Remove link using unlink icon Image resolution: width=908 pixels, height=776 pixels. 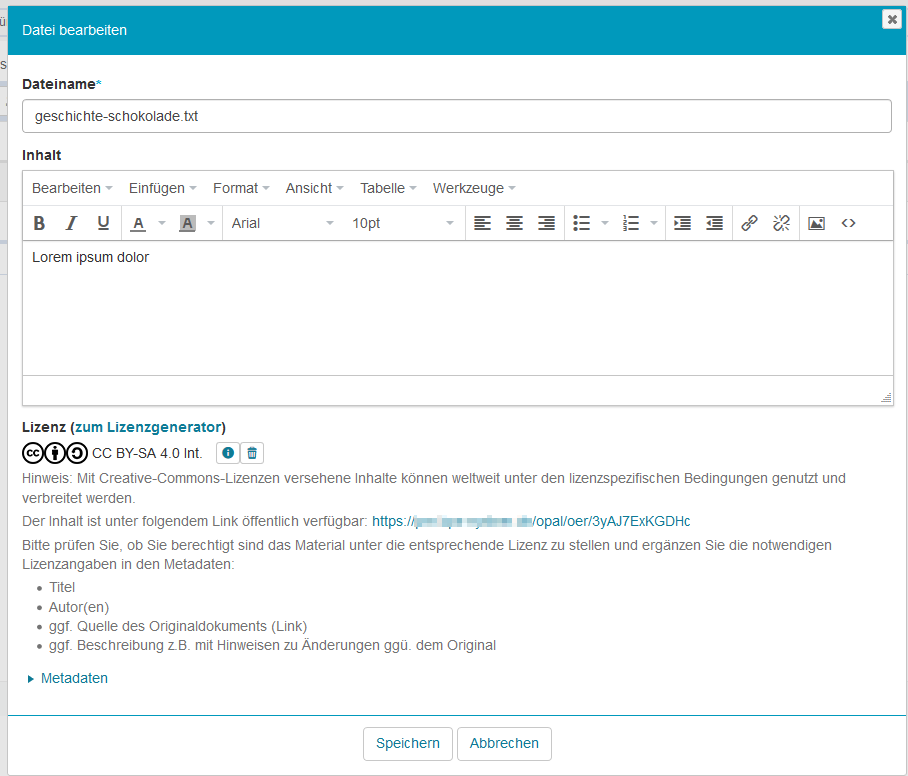(781, 223)
